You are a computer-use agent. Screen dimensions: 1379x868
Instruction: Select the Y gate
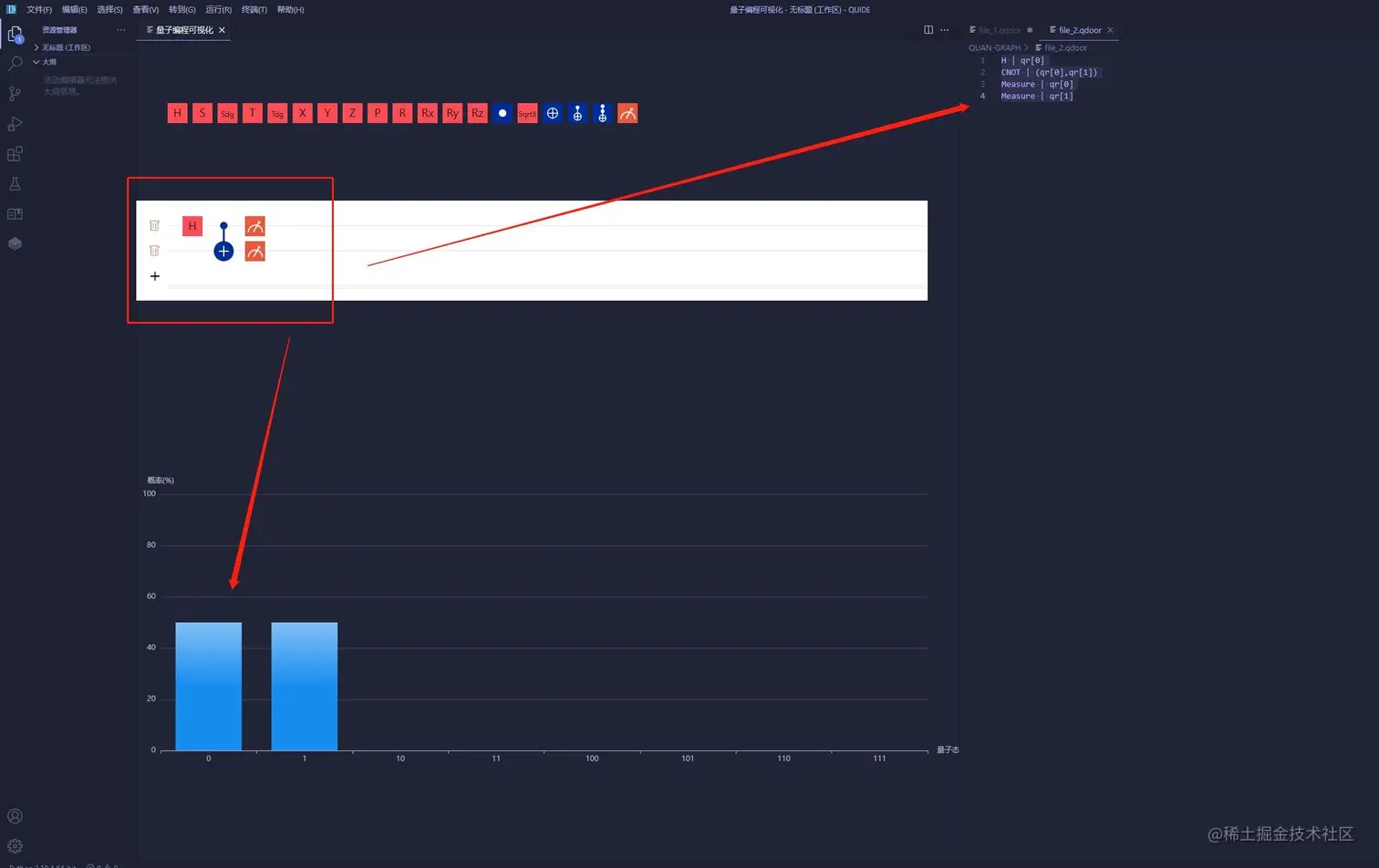point(327,113)
